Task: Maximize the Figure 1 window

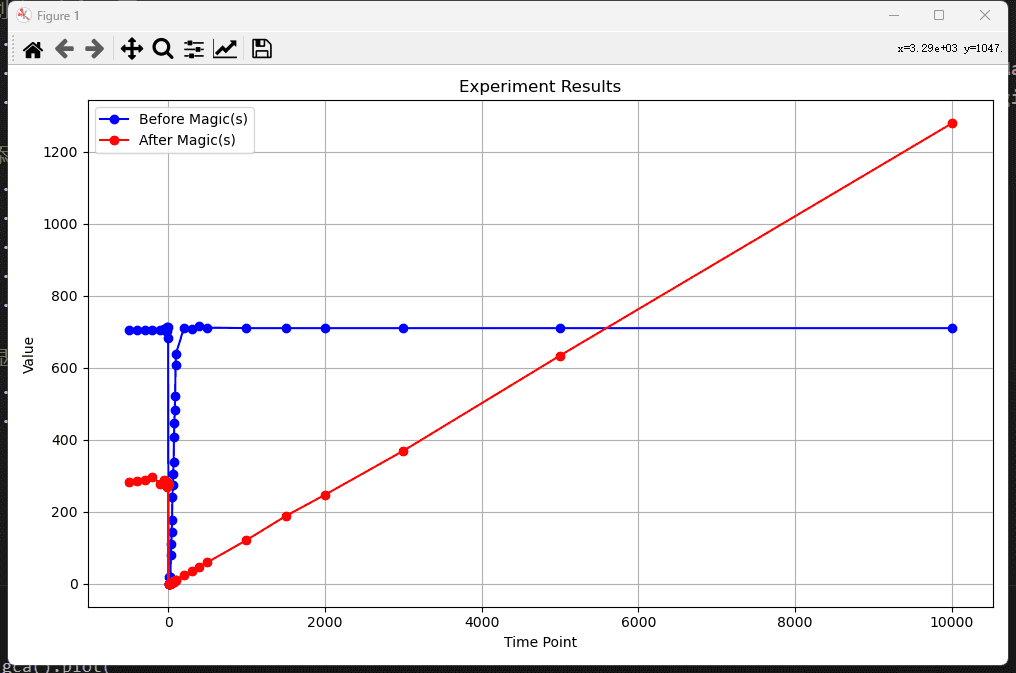Action: [939, 15]
